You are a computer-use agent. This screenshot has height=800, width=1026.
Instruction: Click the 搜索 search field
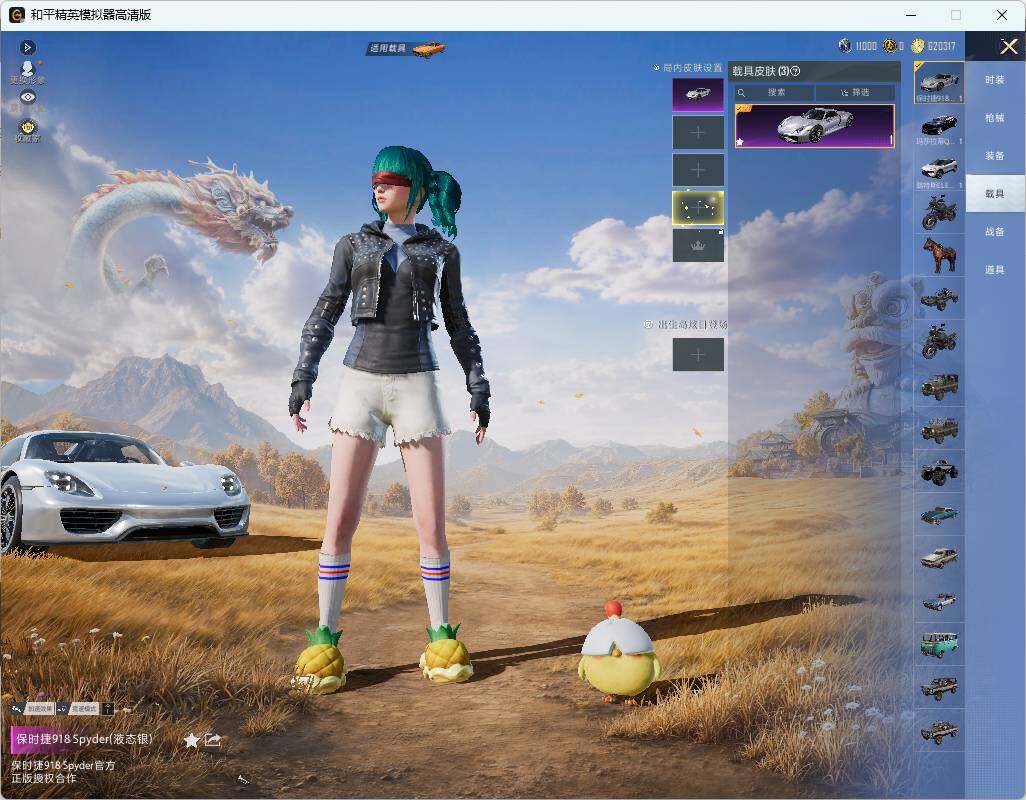pyautogui.click(x=774, y=92)
